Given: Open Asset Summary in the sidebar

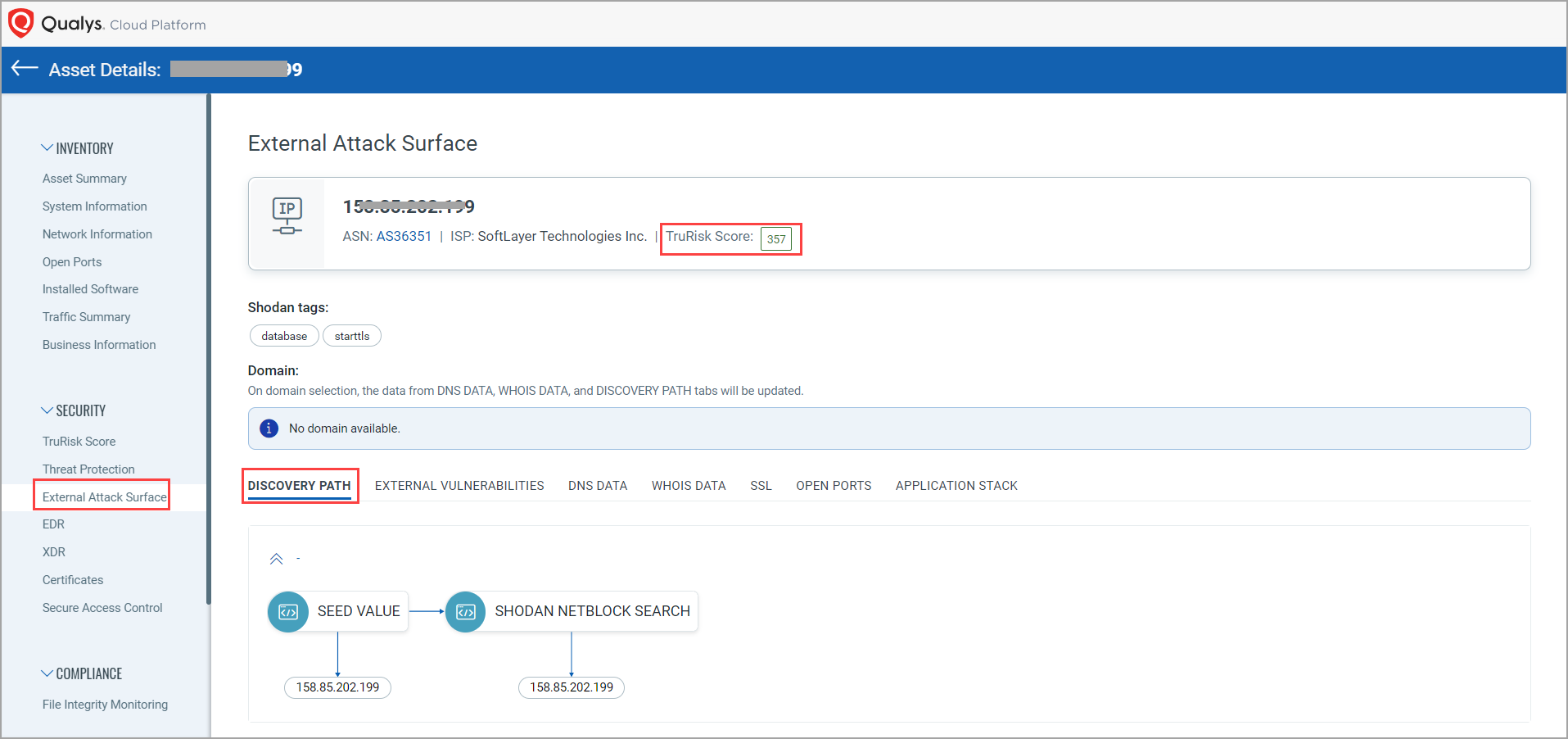Looking at the screenshot, I should (84, 179).
